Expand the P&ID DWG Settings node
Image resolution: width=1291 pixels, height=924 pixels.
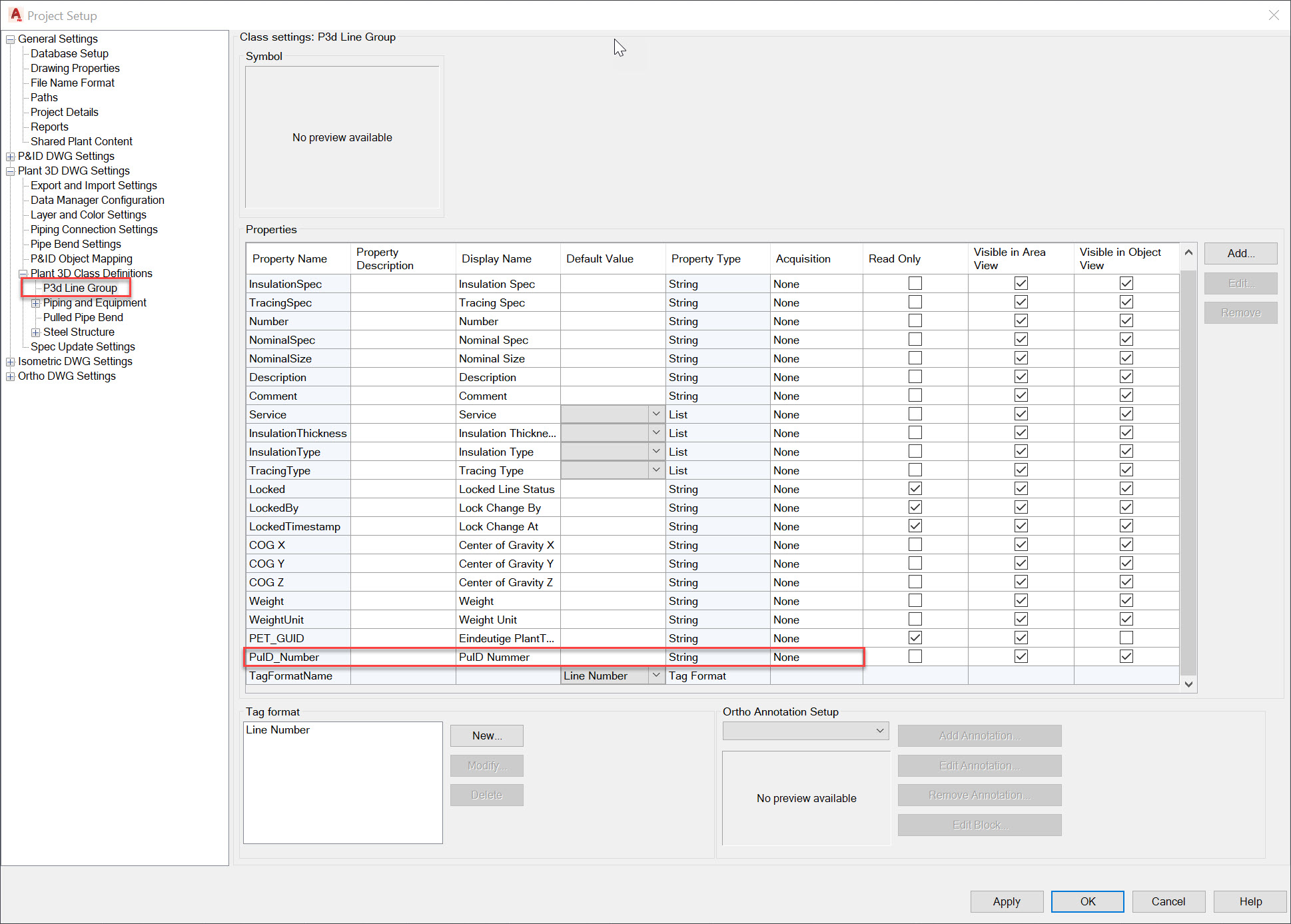(x=11, y=156)
